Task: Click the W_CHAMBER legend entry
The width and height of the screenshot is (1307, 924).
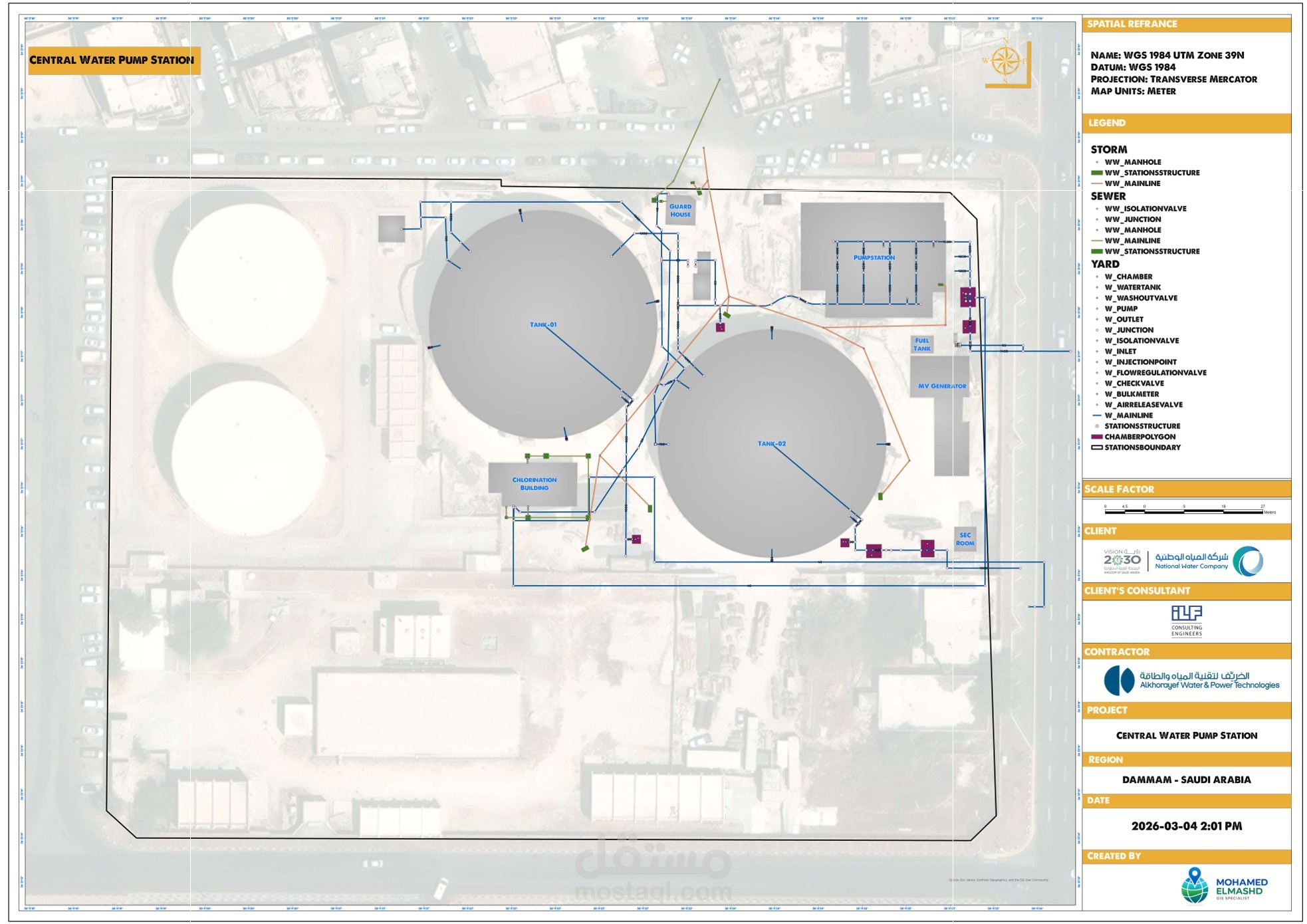Action: [x=1128, y=277]
